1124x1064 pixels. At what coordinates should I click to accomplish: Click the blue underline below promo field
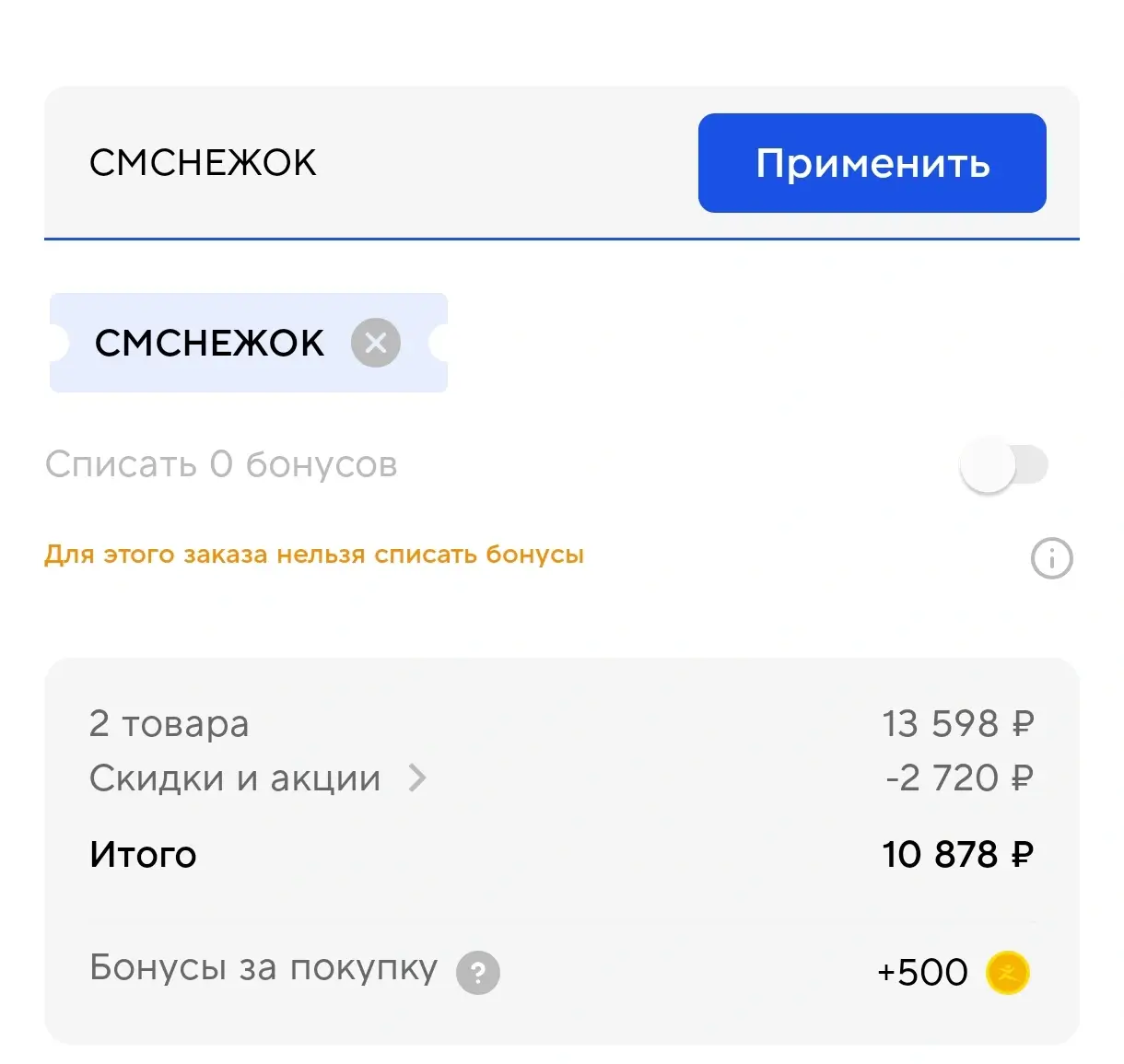coord(562,239)
